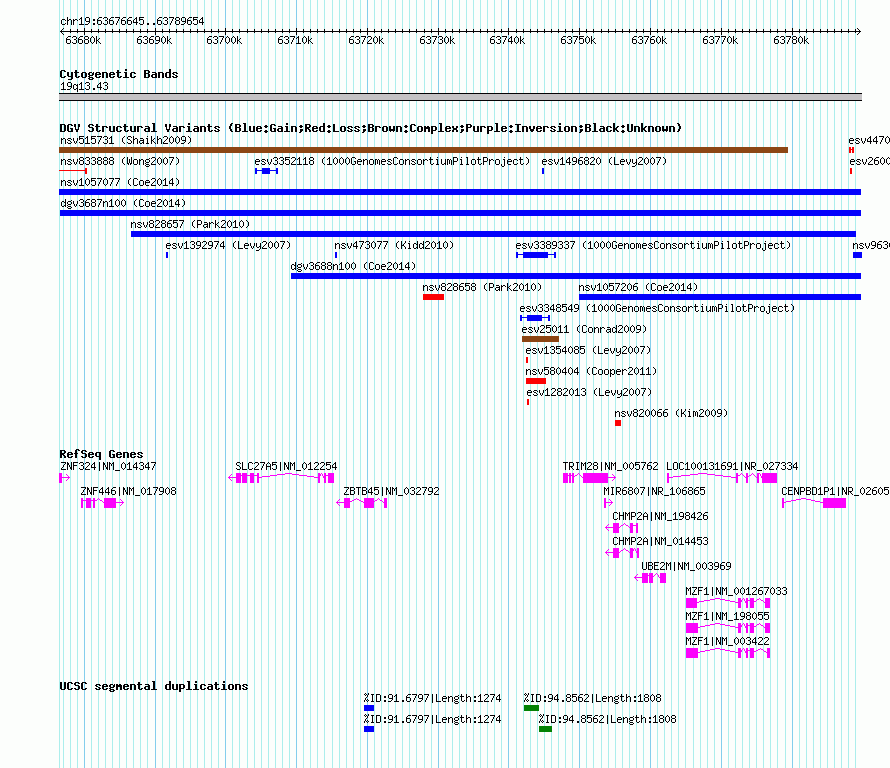Open the esv3389337 variant label
Image resolution: width=890 pixels, height=768 pixels.
tap(653, 245)
